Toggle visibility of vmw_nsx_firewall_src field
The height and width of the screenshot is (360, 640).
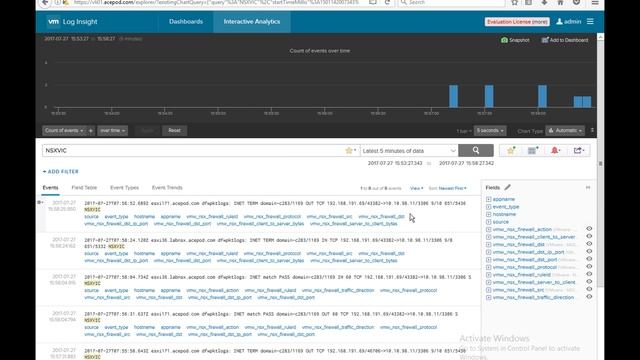pyautogui.click(x=589, y=289)
